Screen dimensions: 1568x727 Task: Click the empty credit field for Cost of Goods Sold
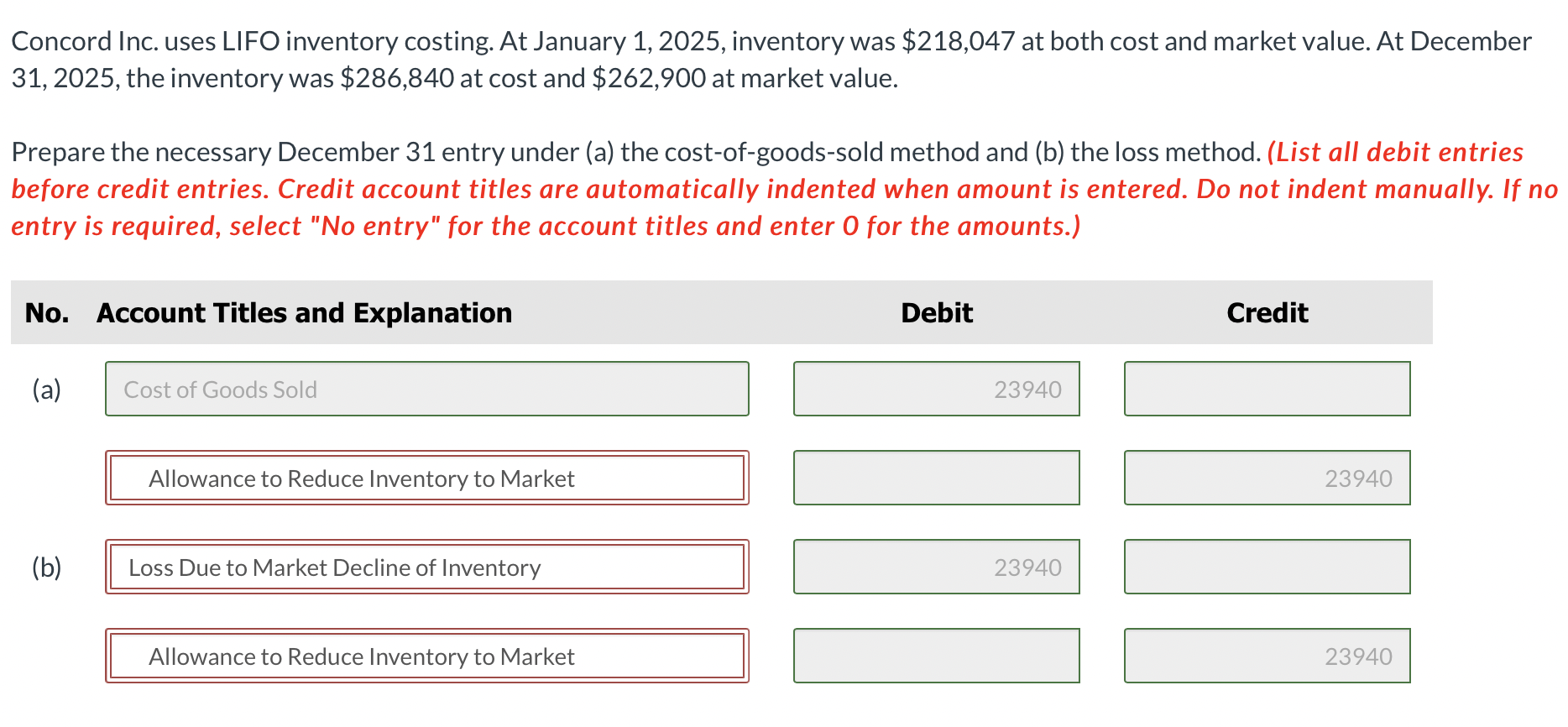pyautogui.click(x=1267, y=389)
